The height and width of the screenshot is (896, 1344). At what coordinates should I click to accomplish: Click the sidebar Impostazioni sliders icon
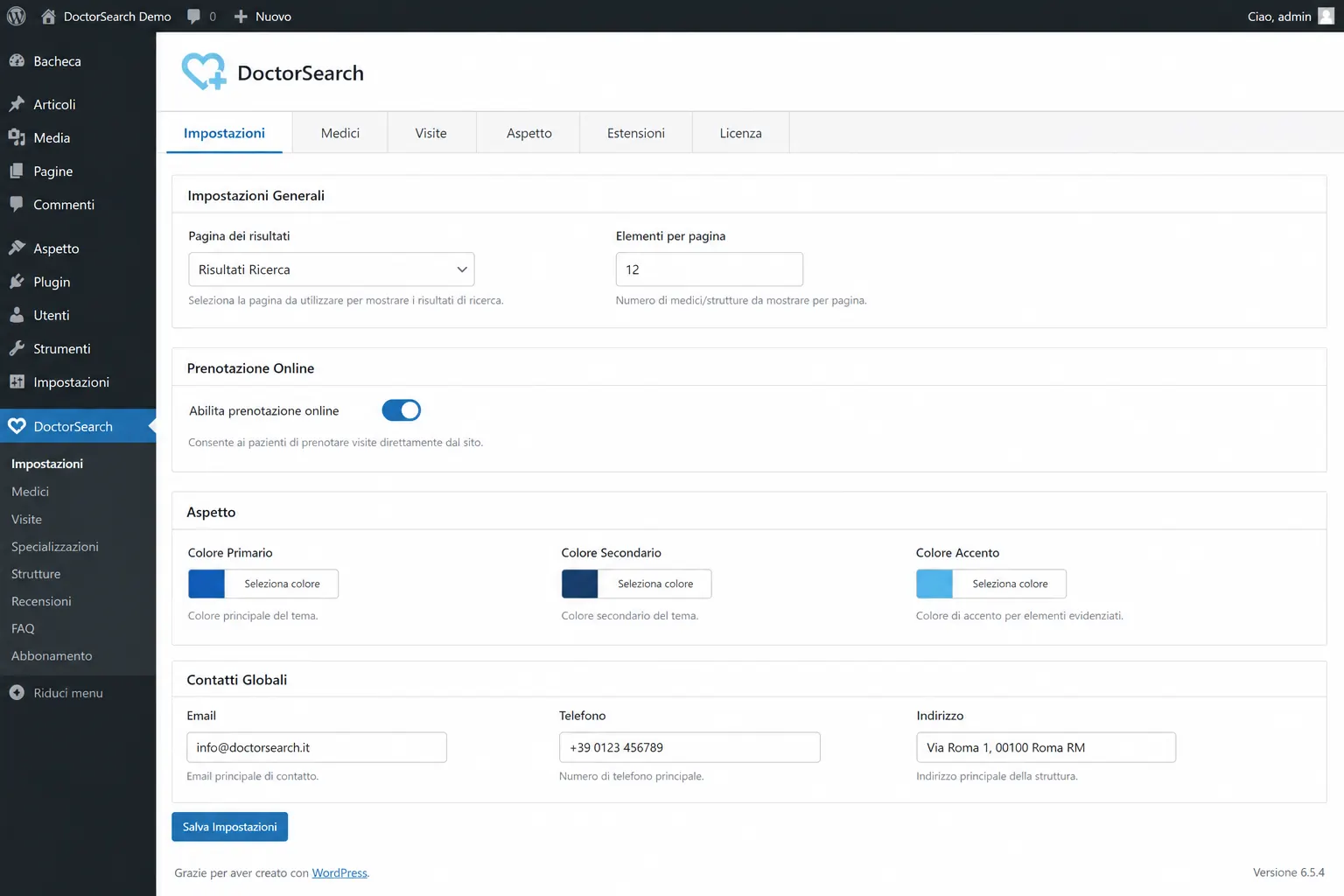[x=17, y=381]
